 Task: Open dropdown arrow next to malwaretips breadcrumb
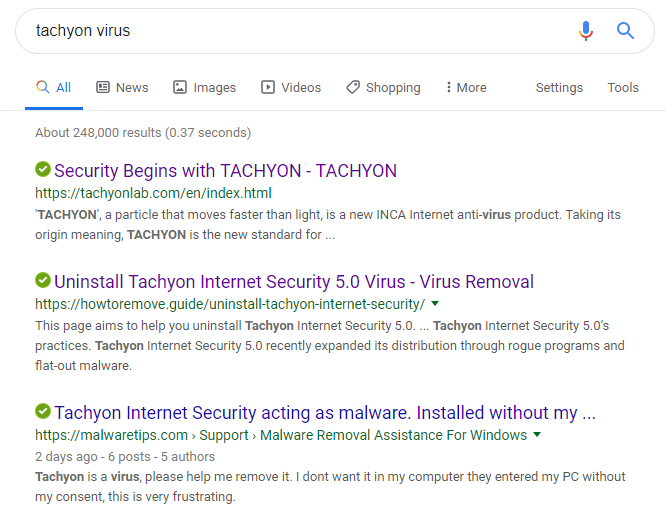pos(537,435)
